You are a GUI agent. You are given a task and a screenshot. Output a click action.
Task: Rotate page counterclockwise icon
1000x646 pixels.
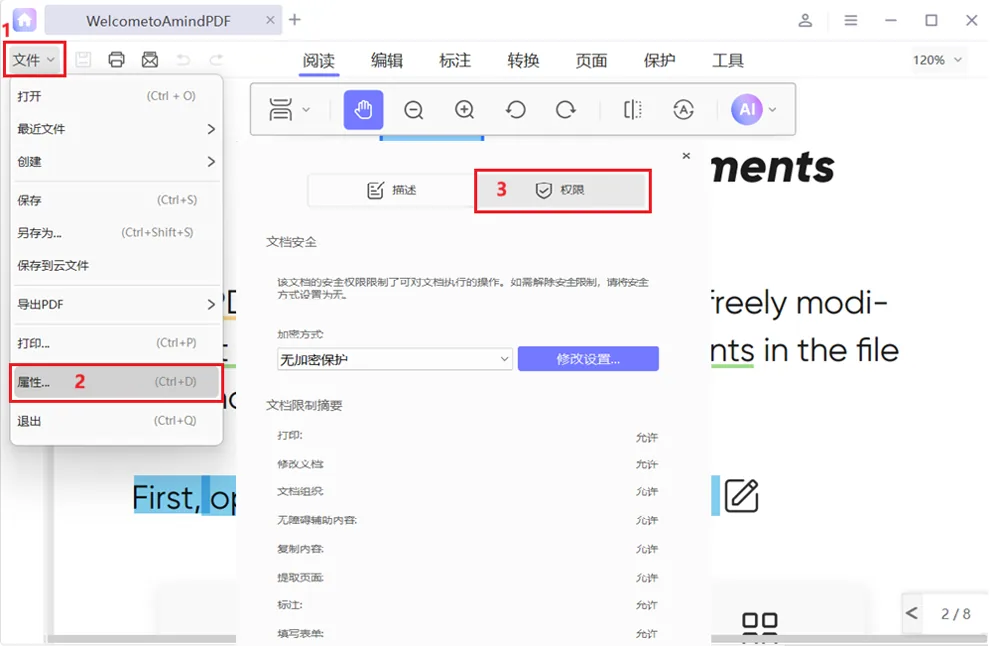515,110
